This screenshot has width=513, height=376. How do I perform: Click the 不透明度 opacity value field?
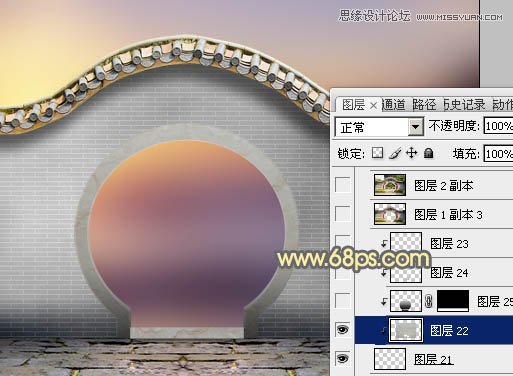pos(498,126)
